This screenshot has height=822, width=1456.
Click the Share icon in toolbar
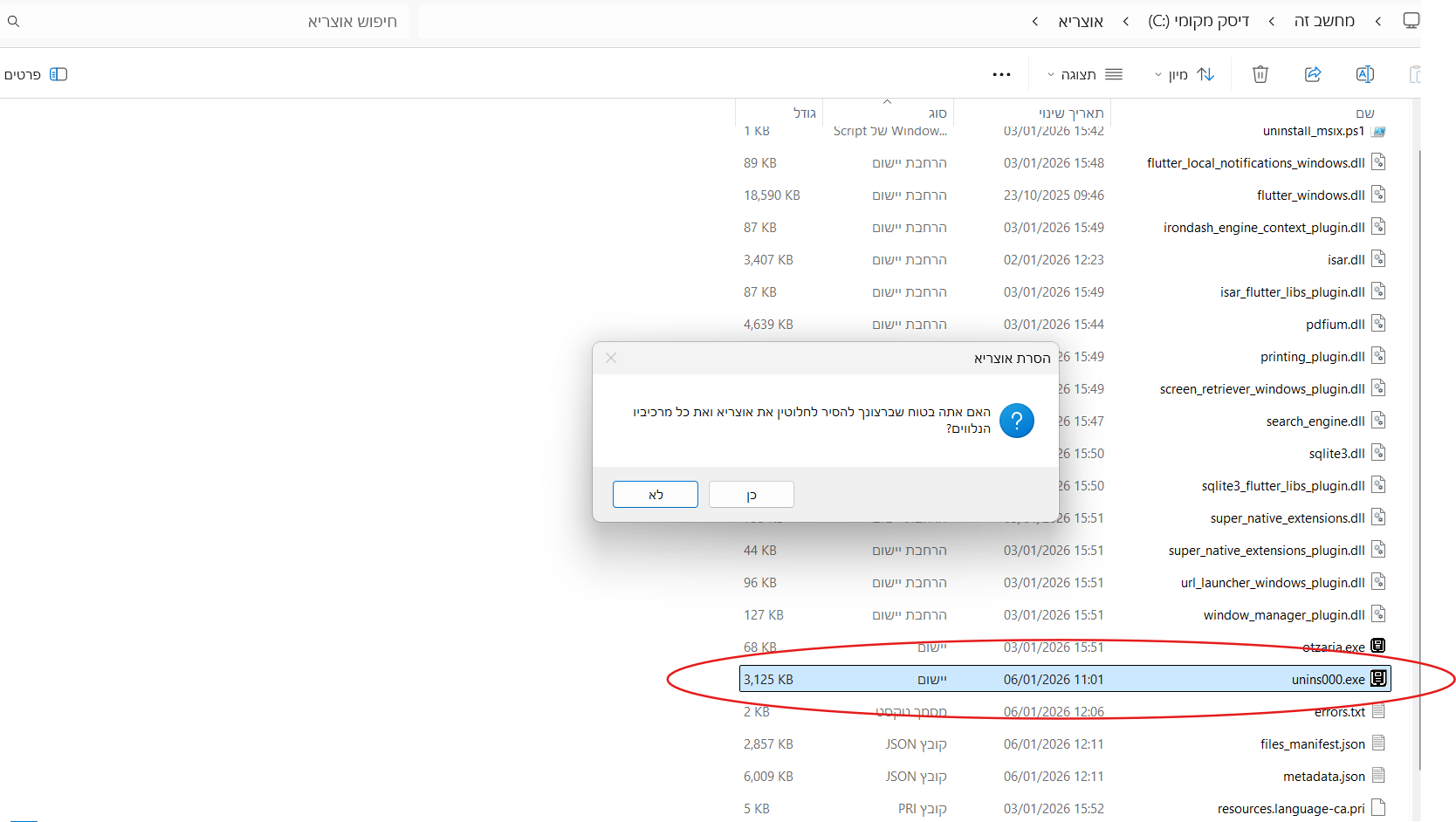1312,74
